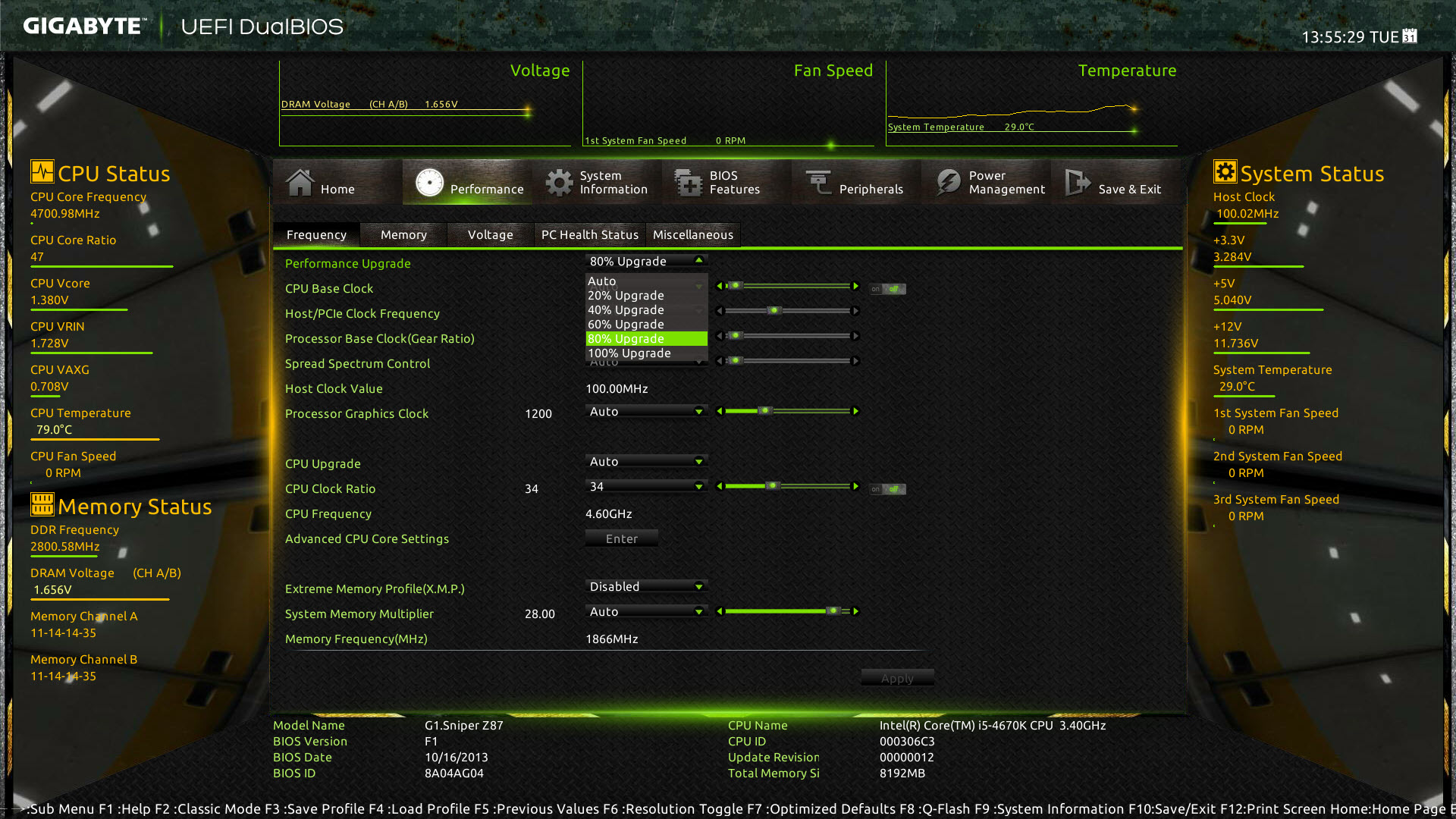Select the Advanced CPU Core Settings label
Viewport: 1456px width, 819px height.
point(366,538)
